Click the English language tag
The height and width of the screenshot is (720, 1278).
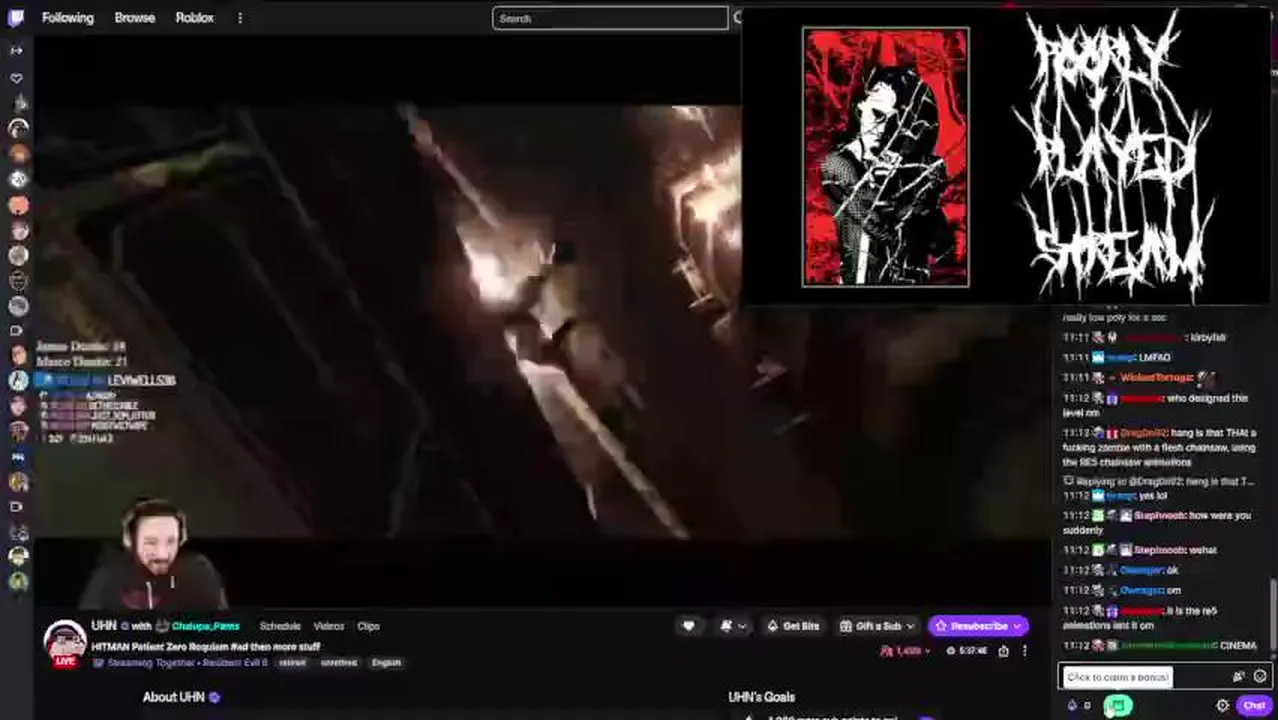386,662
